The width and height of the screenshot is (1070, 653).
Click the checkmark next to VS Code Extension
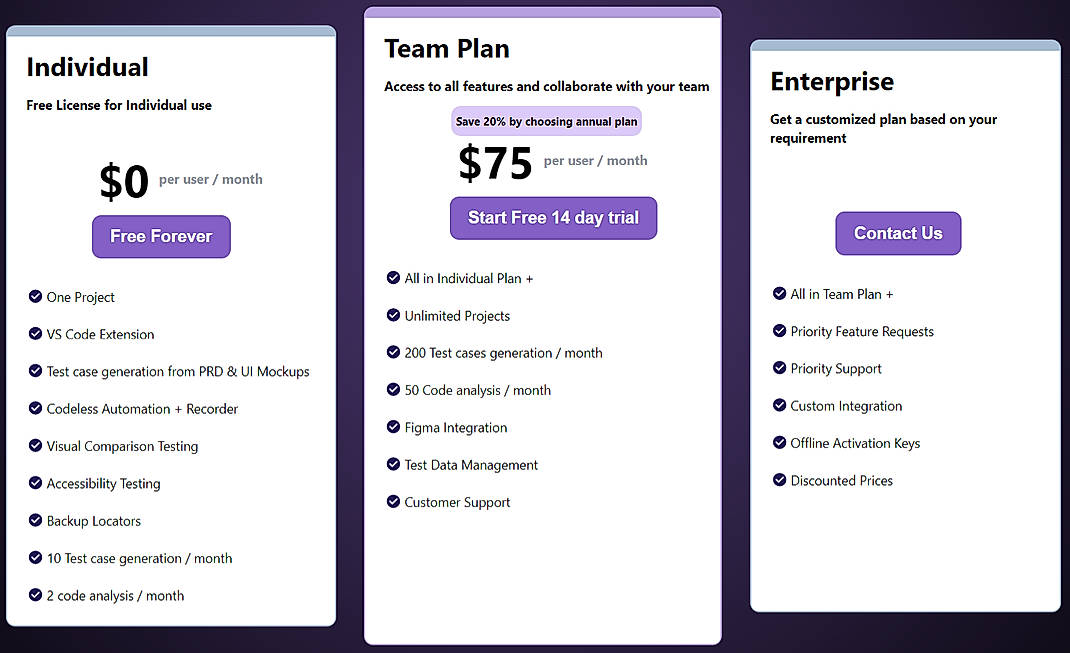36,334
